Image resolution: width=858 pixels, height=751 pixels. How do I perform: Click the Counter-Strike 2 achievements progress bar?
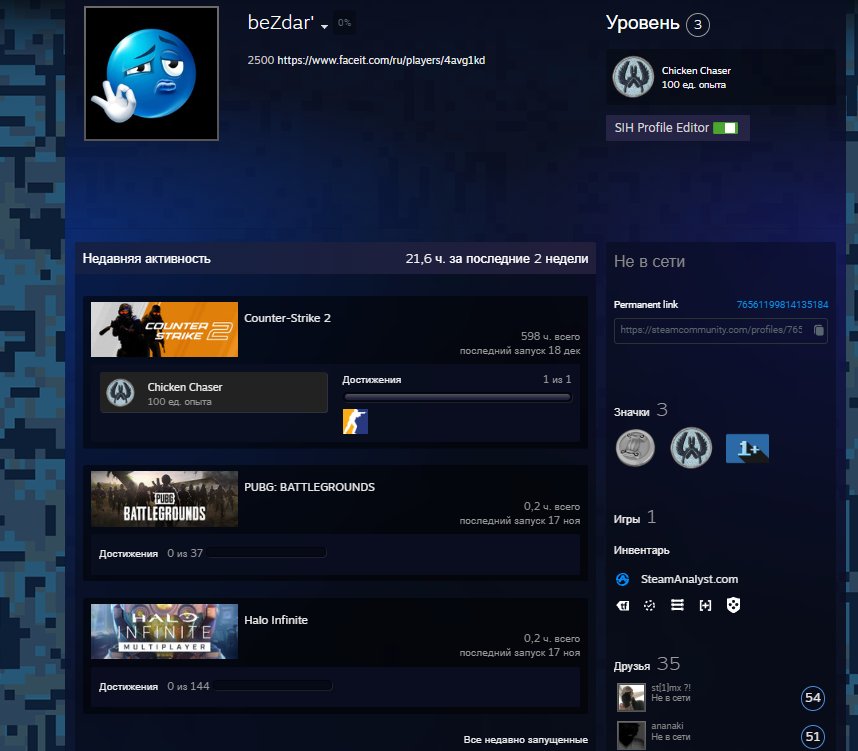click(457, 397)
